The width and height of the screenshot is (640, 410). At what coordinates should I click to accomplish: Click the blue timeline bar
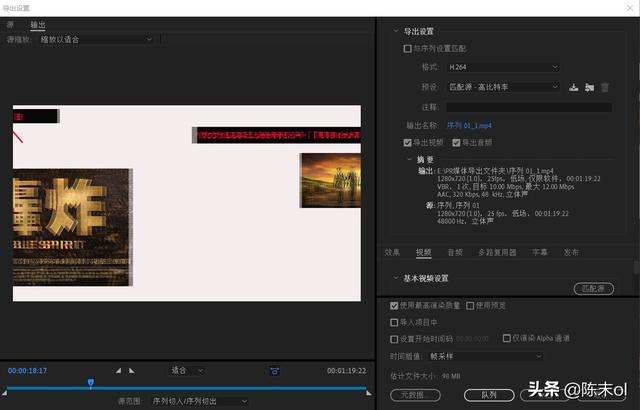pyautogui.click(x=186, y=388)
